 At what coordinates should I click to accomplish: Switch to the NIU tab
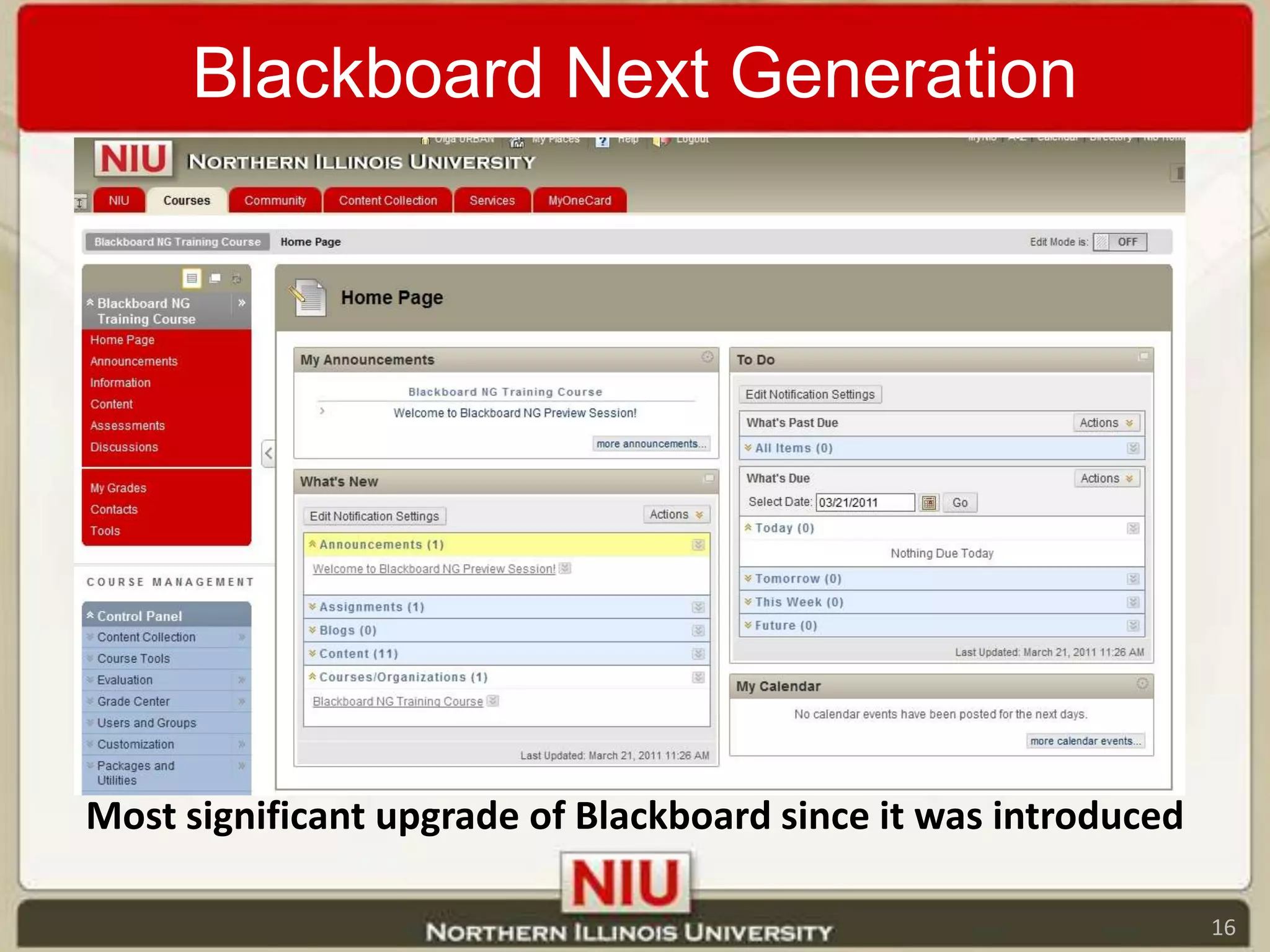tap(119, 200)
